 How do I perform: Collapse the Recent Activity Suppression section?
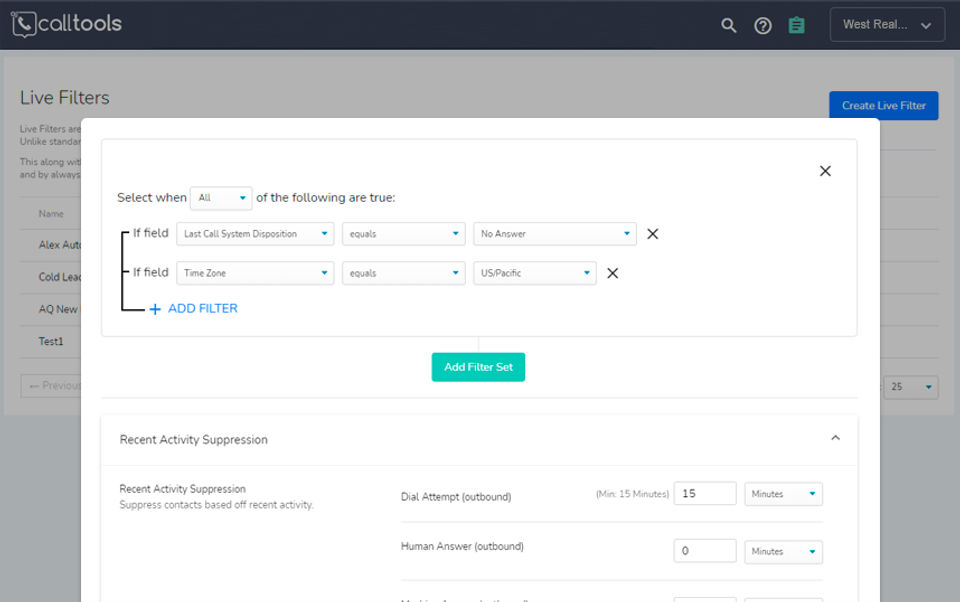point(835,438)
